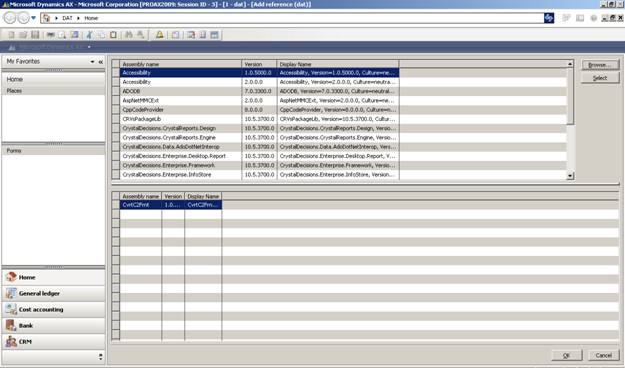The width and height of the screenshot is (625, 368).
Task: Sort upper grid by Display Name column
Action: coord(338,64)
